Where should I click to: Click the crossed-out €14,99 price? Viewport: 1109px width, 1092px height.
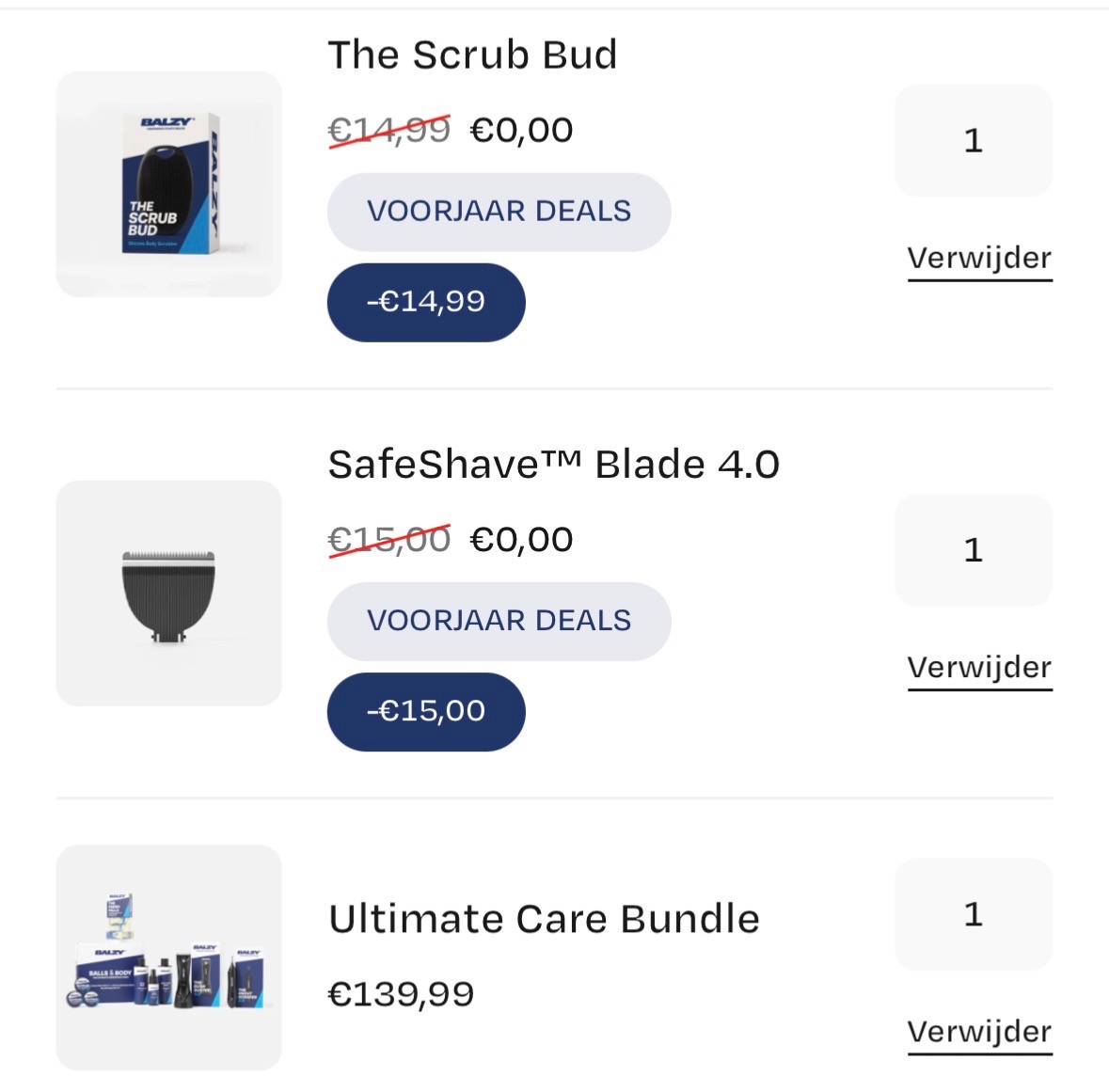click(389, 129)
